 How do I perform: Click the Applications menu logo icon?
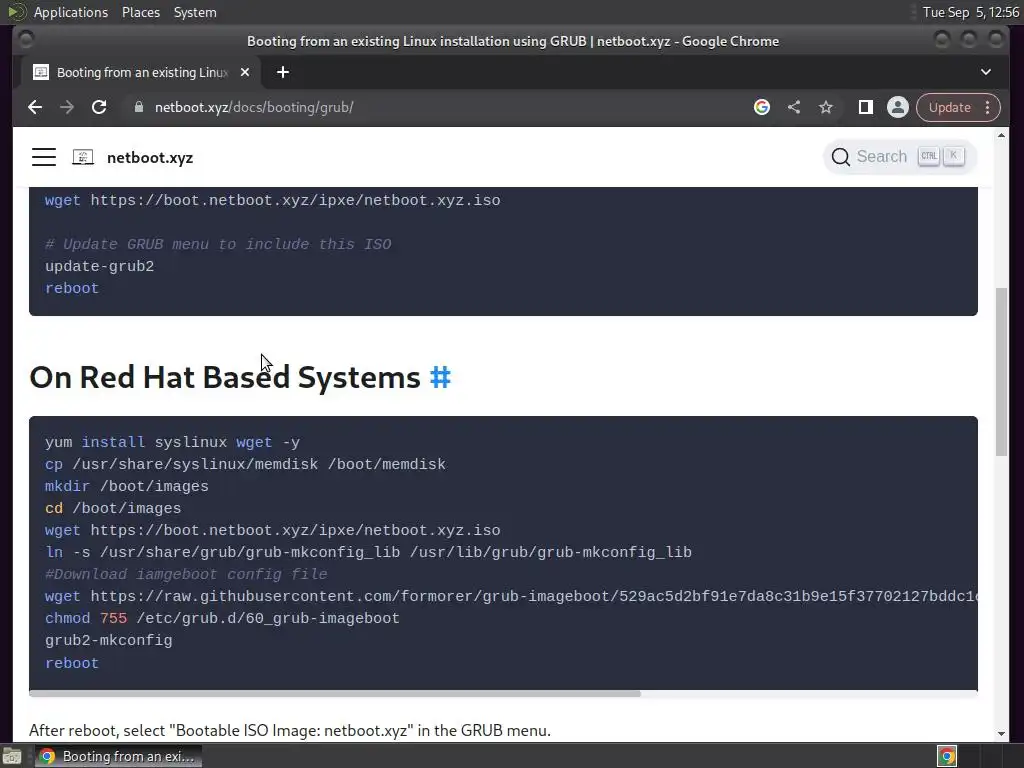16,12
